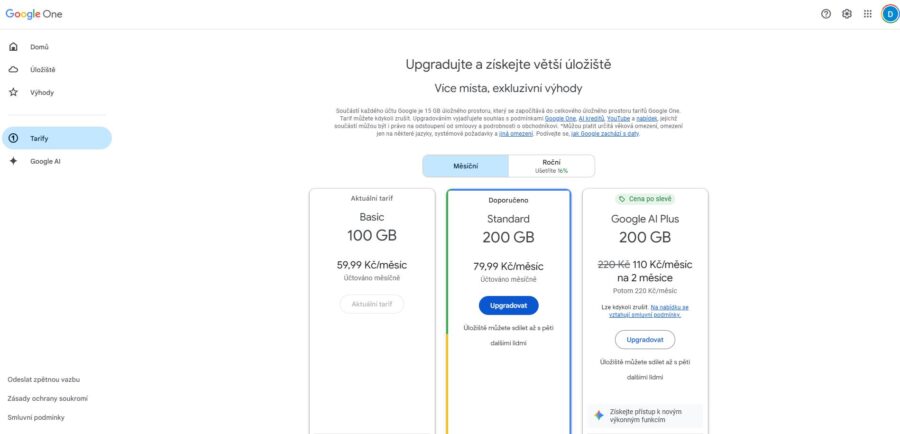Click the Výhody star icon
The width and height of the screenshot is (900, 434).
(13, 92)
